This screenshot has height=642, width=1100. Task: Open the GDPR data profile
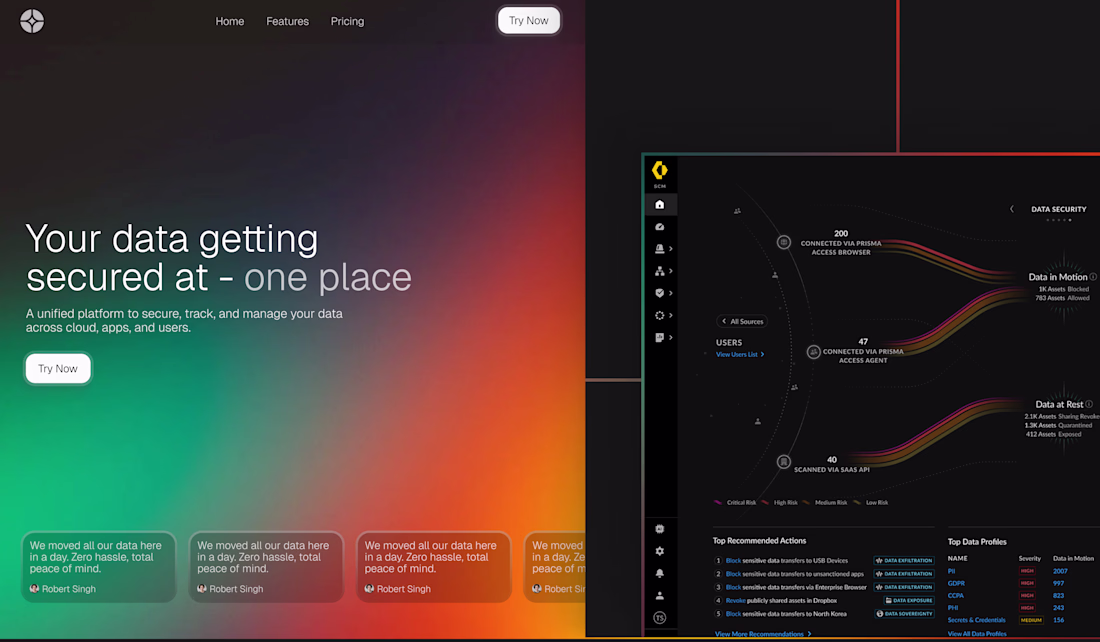tap(956, 583)
